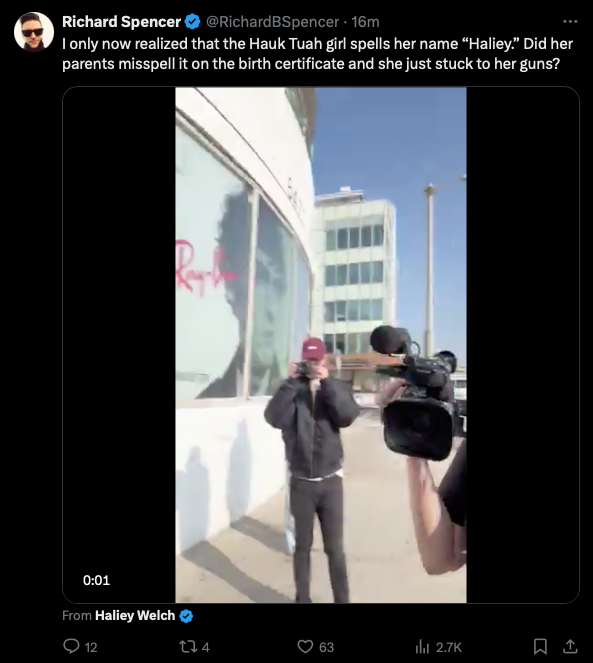Screen dimensions: 593x663
Task: Click the share upload arrow icon
Action: (x=570, y=646)
